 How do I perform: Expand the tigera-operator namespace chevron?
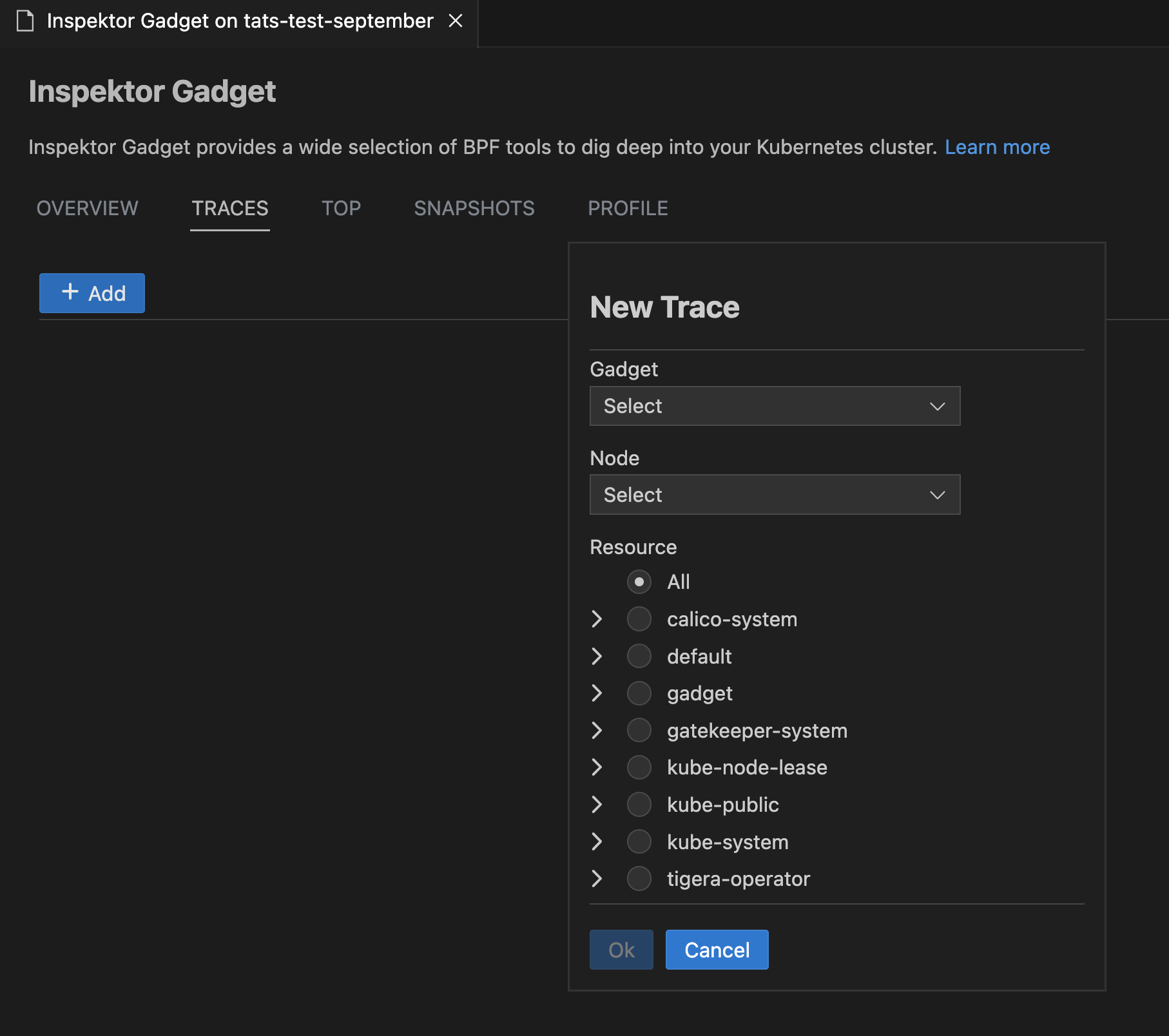pos(597,878)
